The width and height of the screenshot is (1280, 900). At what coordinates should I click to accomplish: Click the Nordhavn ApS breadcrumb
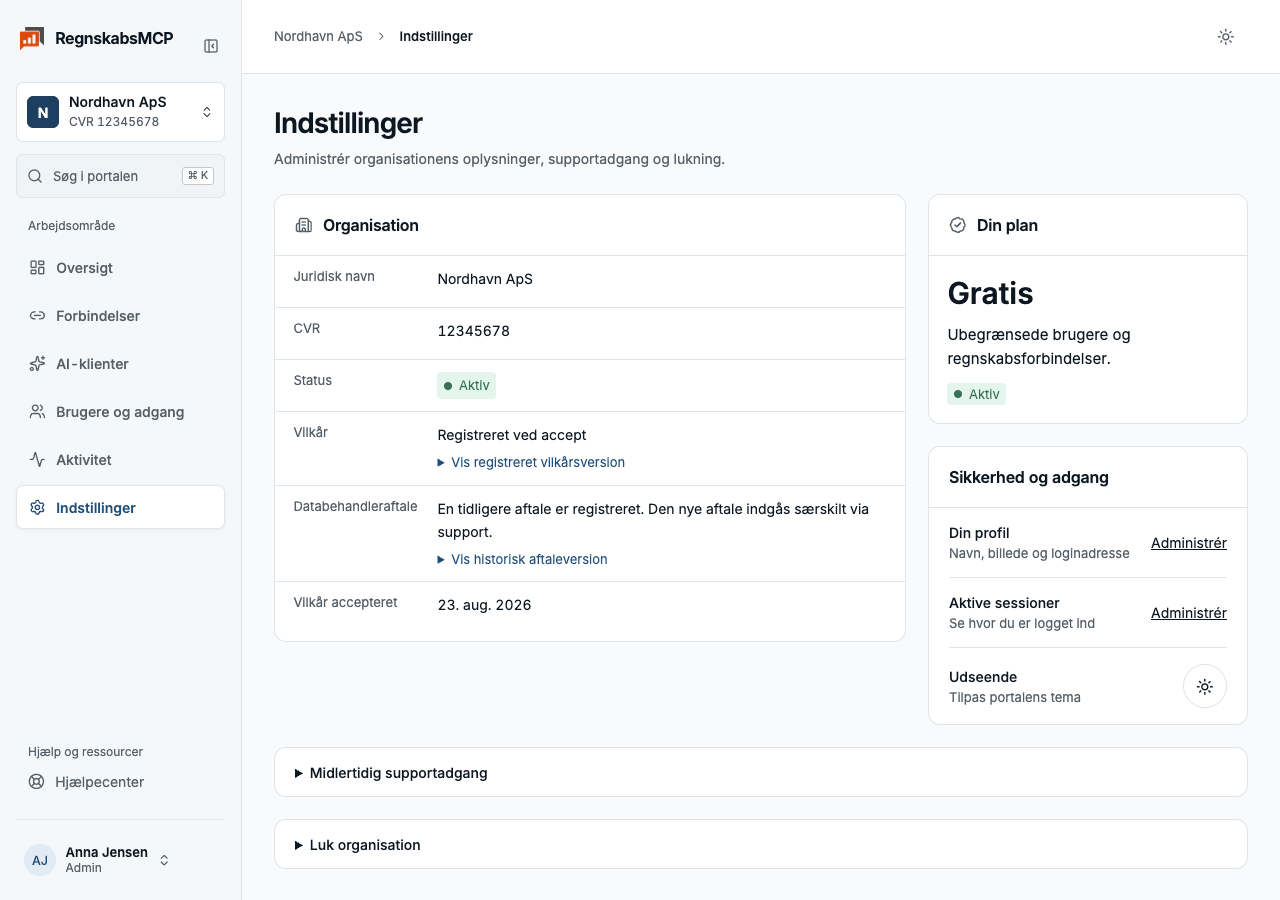(318, 36)
